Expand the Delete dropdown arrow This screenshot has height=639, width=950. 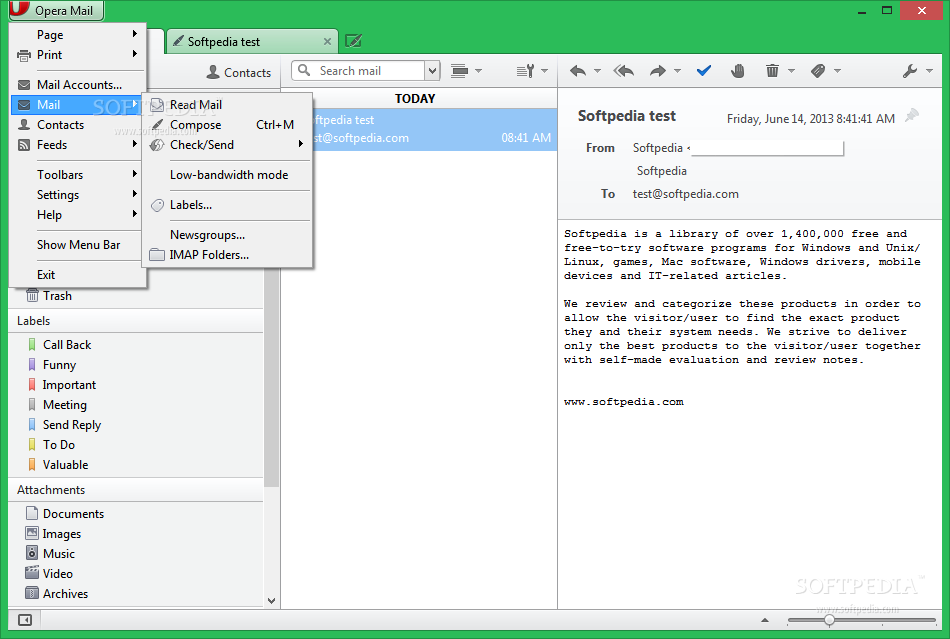(791, 71)
